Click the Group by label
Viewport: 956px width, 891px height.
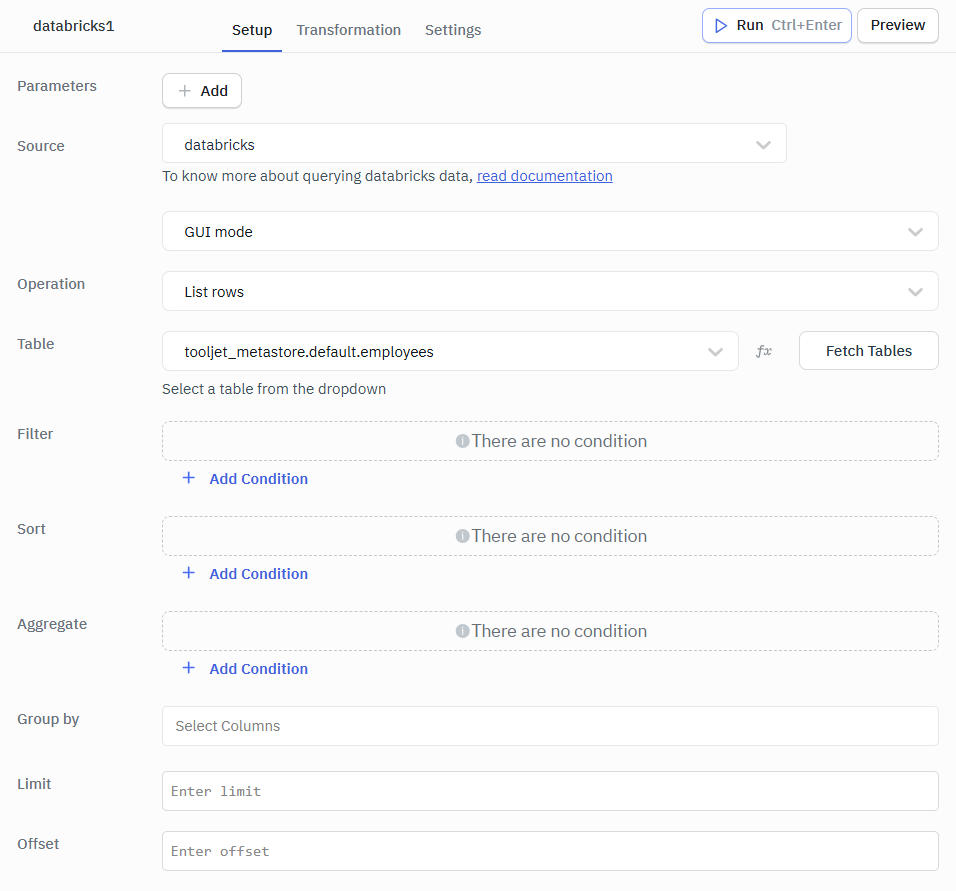(x=48, y=719)
